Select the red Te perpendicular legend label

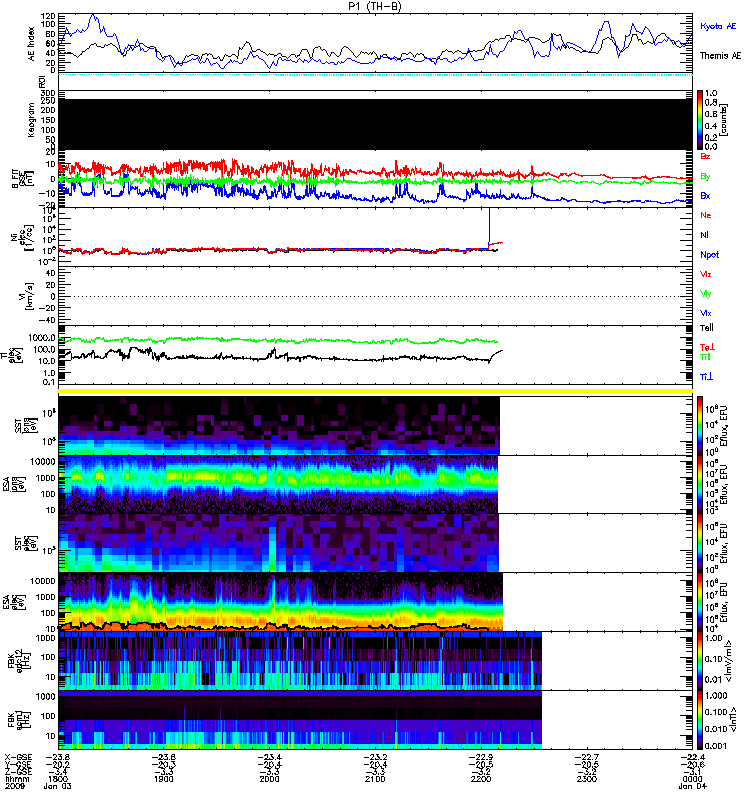tap(707, 347)
